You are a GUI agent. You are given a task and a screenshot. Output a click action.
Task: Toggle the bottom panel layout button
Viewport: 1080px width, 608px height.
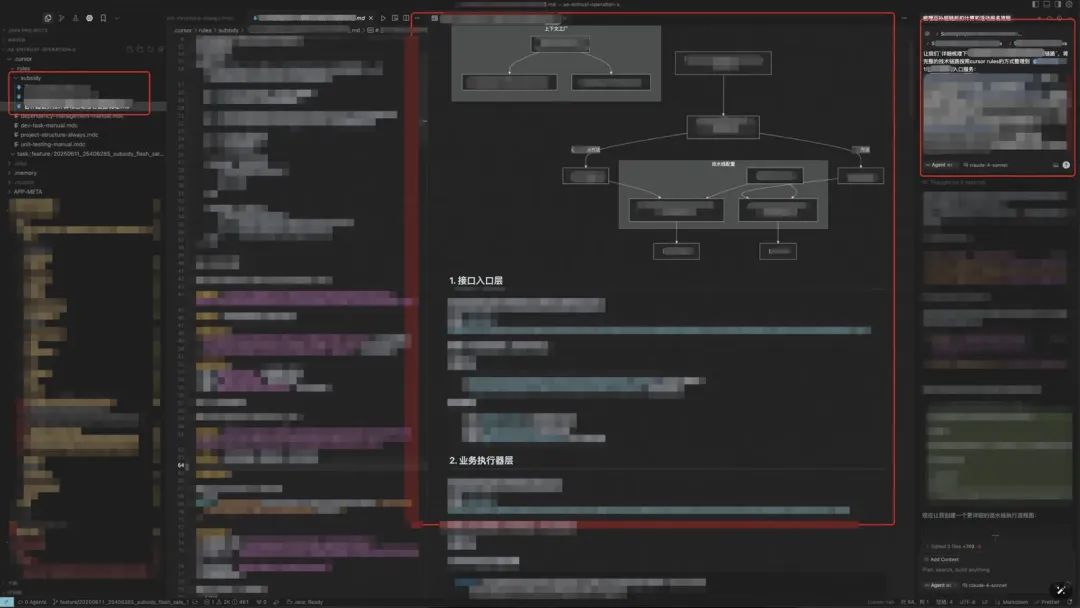1047,5
